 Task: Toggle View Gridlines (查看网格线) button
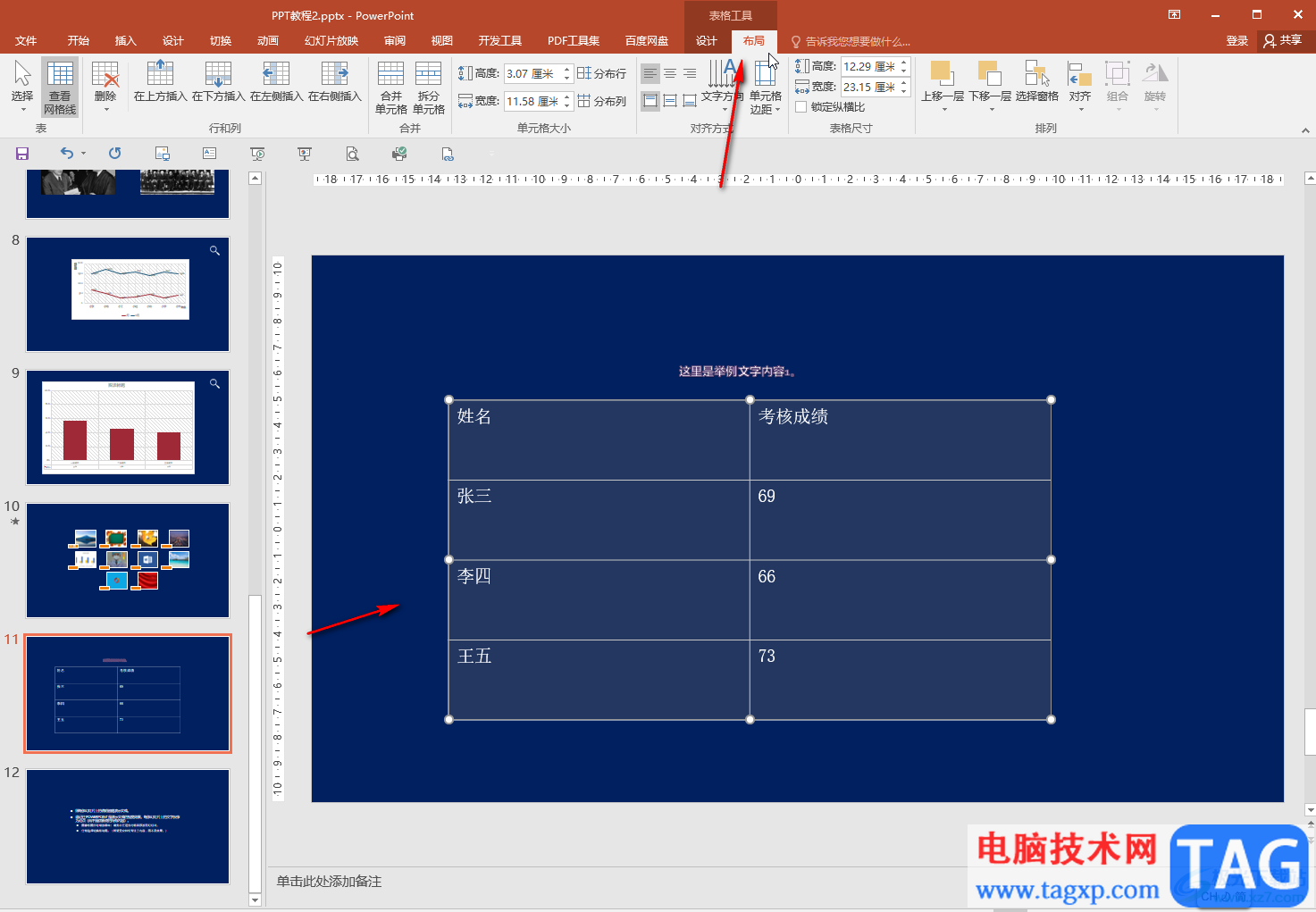[x=60, y=87]
